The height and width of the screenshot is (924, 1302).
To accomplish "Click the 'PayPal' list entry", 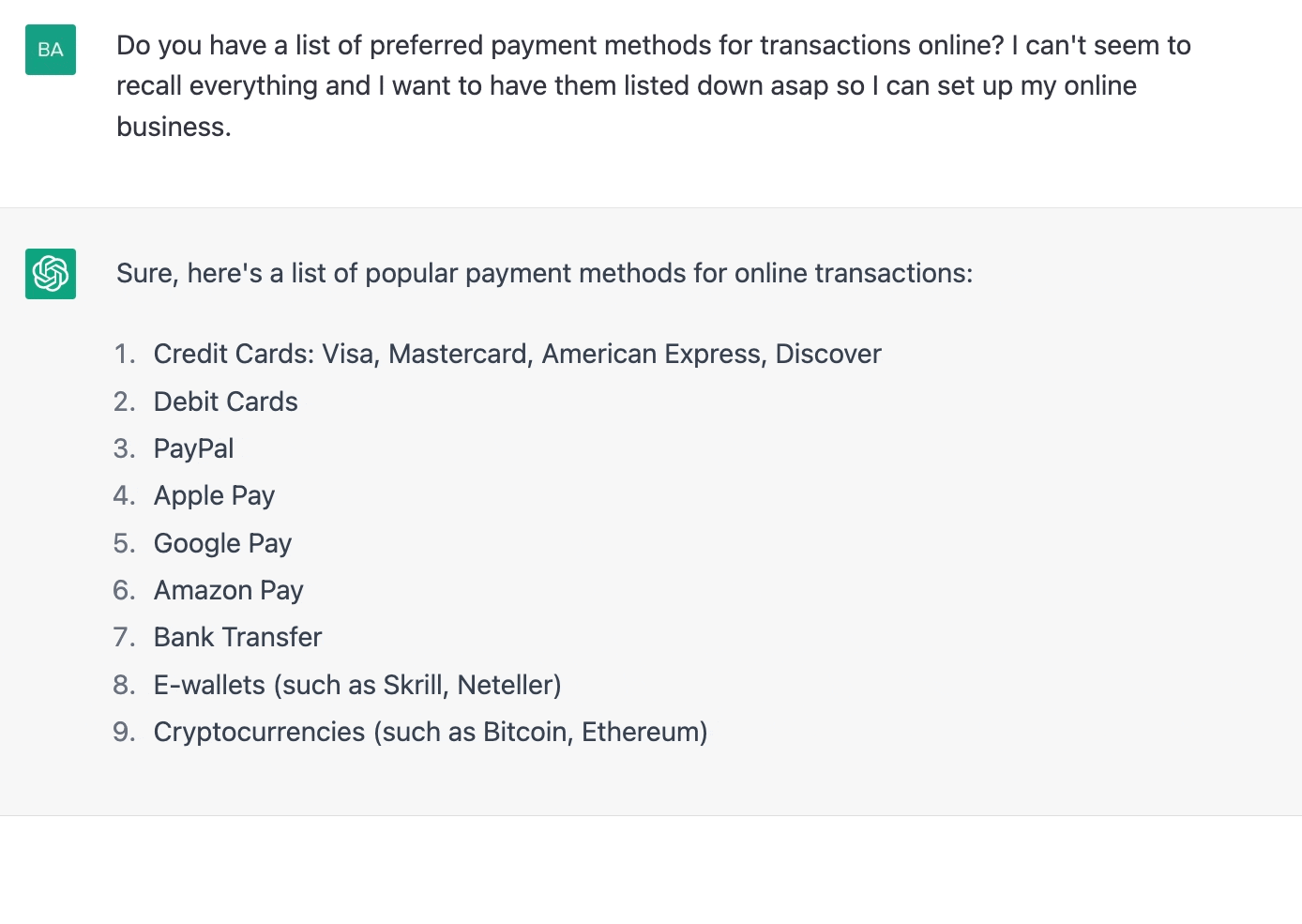I will (x=193, y=448).
